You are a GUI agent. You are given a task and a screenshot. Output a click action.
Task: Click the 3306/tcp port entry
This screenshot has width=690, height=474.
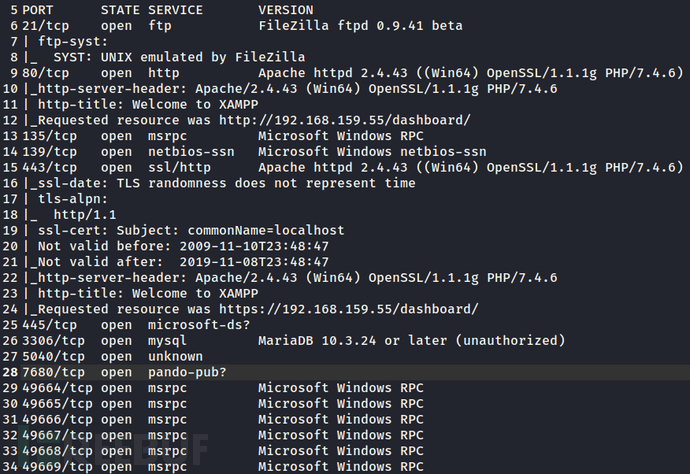[52, 341]
